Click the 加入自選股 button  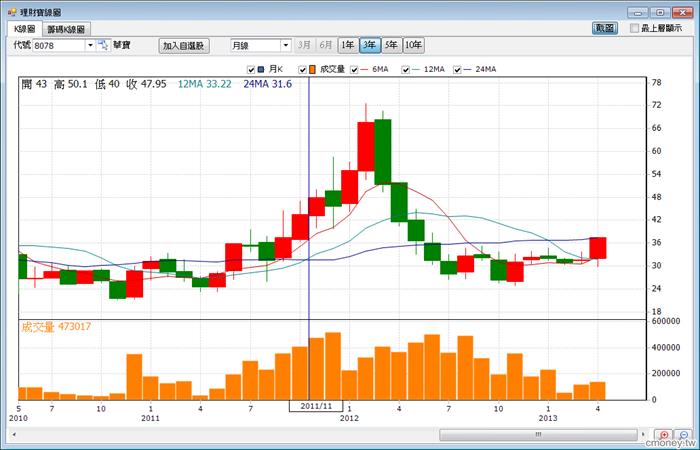[x=184, y=46]
